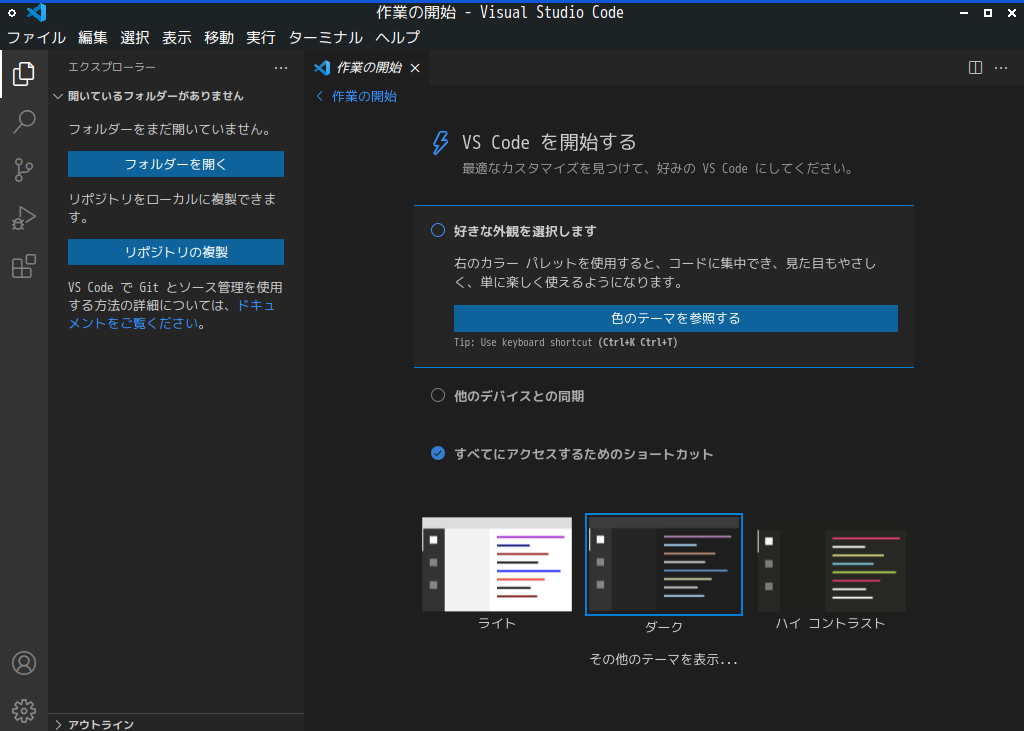Open the Run and Debug view icon
Image resolution: width=1024 pixels, height=731 pixels.
24,218
